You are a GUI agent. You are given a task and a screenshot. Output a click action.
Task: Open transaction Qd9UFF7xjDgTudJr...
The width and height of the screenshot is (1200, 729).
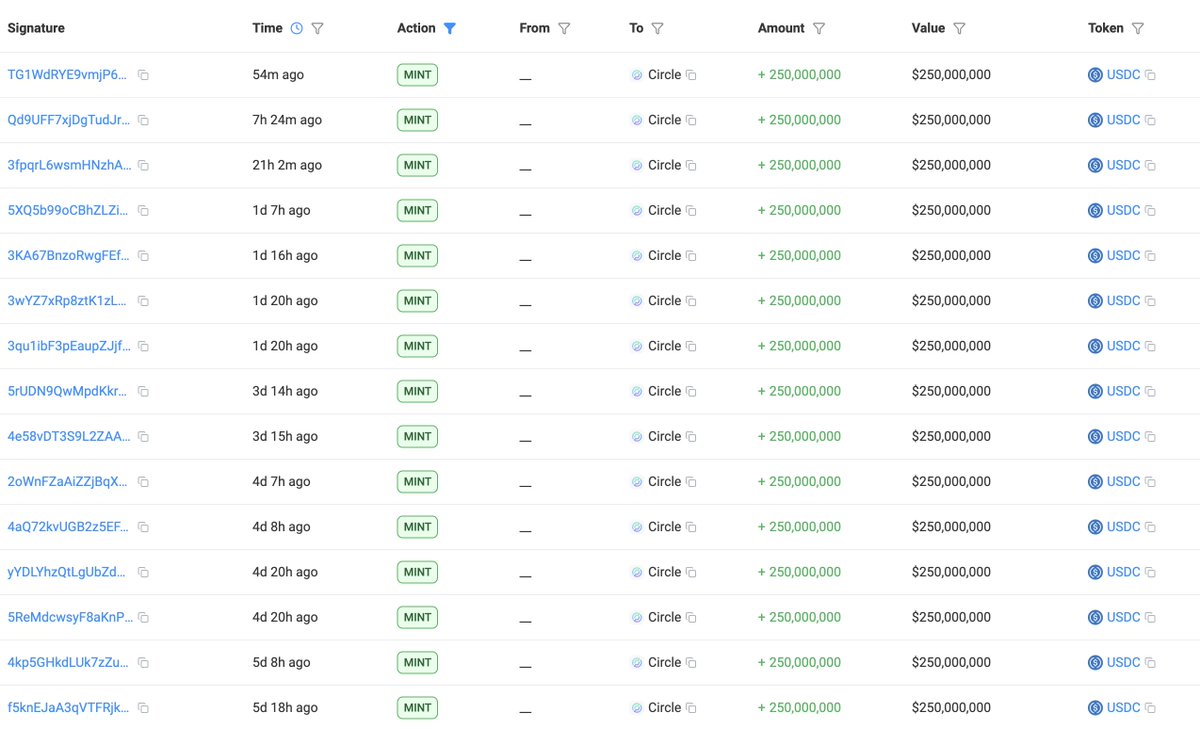(x=68, y=120)
